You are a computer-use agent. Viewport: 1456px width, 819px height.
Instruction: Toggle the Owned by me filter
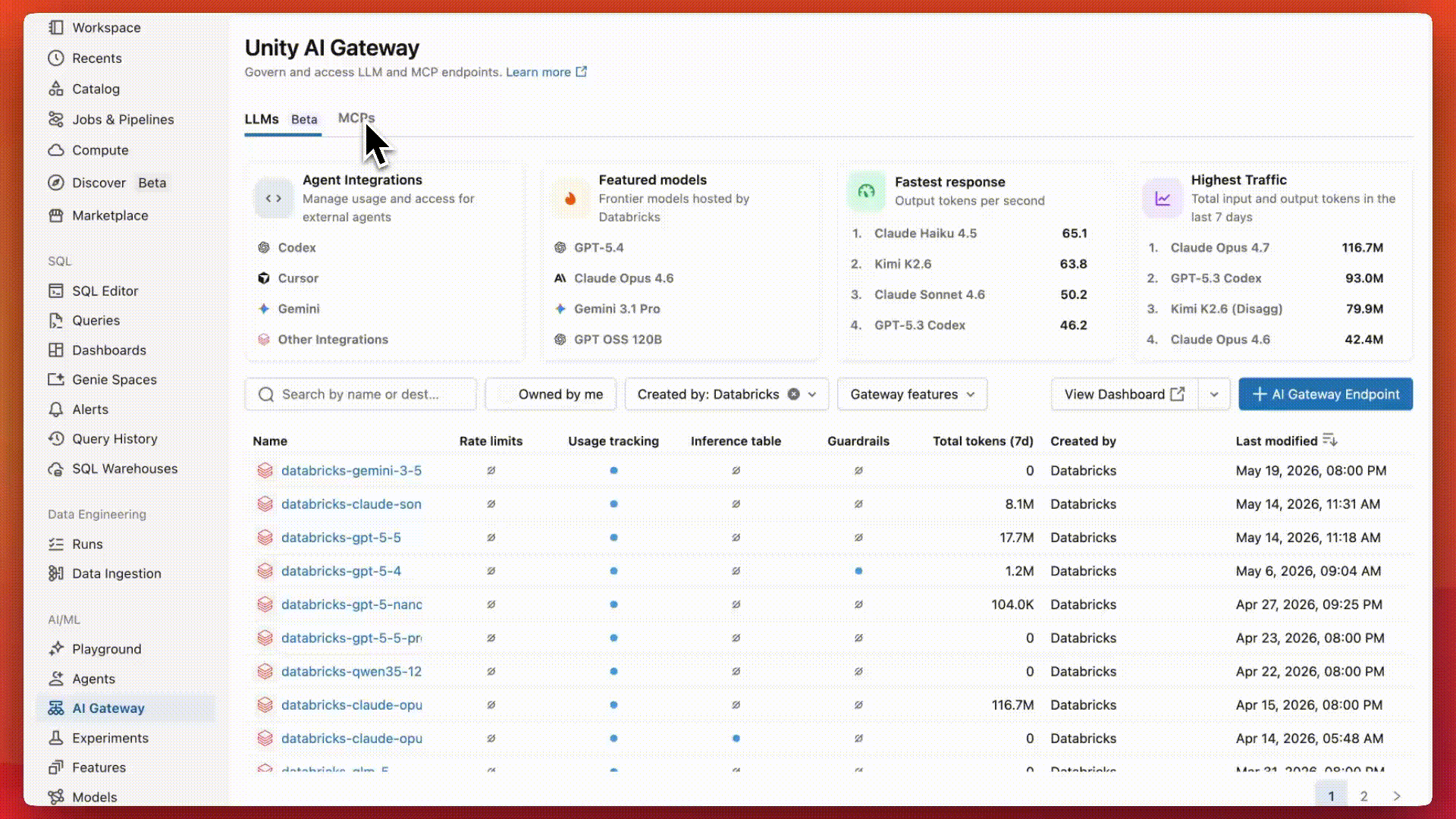pyautogui.click(x=551, y=394)
